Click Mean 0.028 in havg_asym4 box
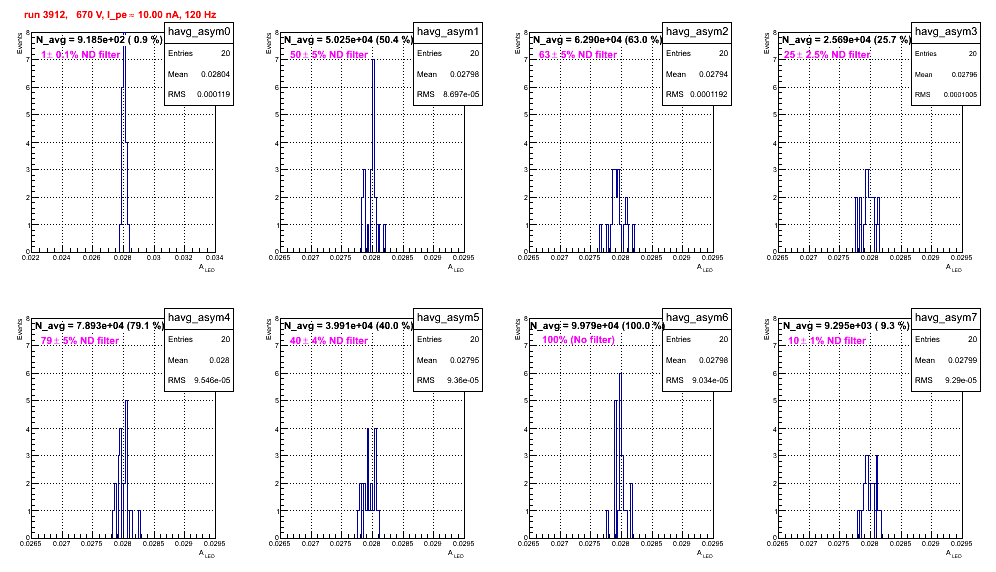Image resolution: width=996 pixels, height=572 pixels. click(199, 360)
